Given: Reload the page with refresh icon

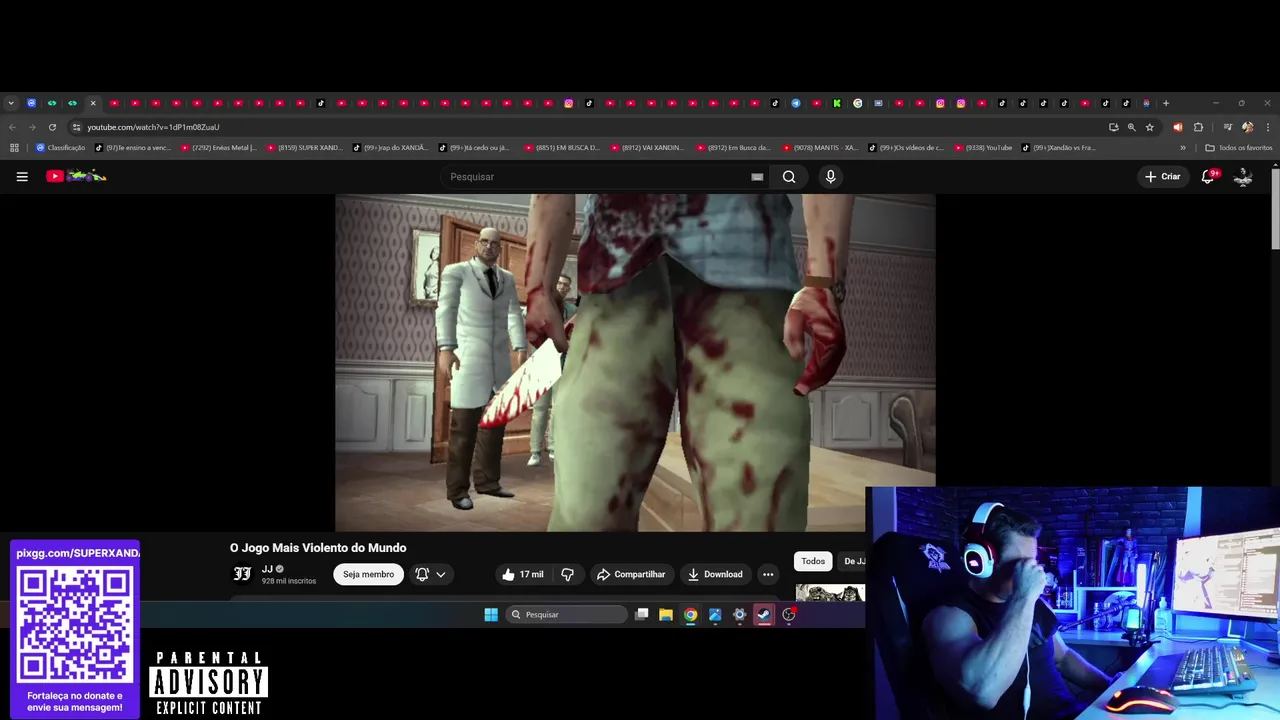Looking at the screenshot, I should click(52, 127).
